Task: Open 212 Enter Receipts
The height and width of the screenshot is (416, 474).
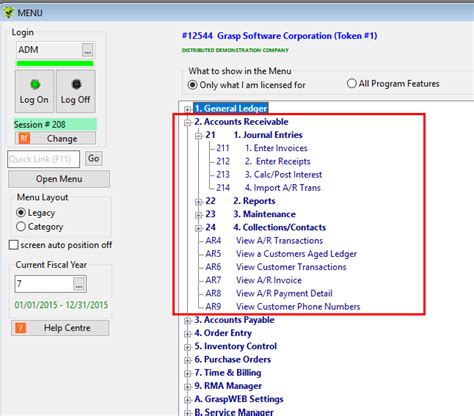Action: point(263,161)
